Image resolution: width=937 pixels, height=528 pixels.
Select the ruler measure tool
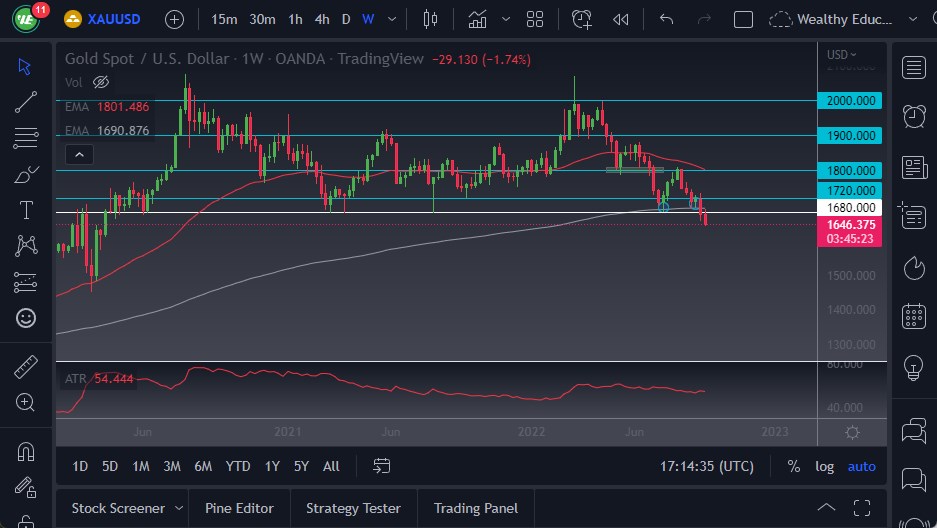[x=26, y=367]
